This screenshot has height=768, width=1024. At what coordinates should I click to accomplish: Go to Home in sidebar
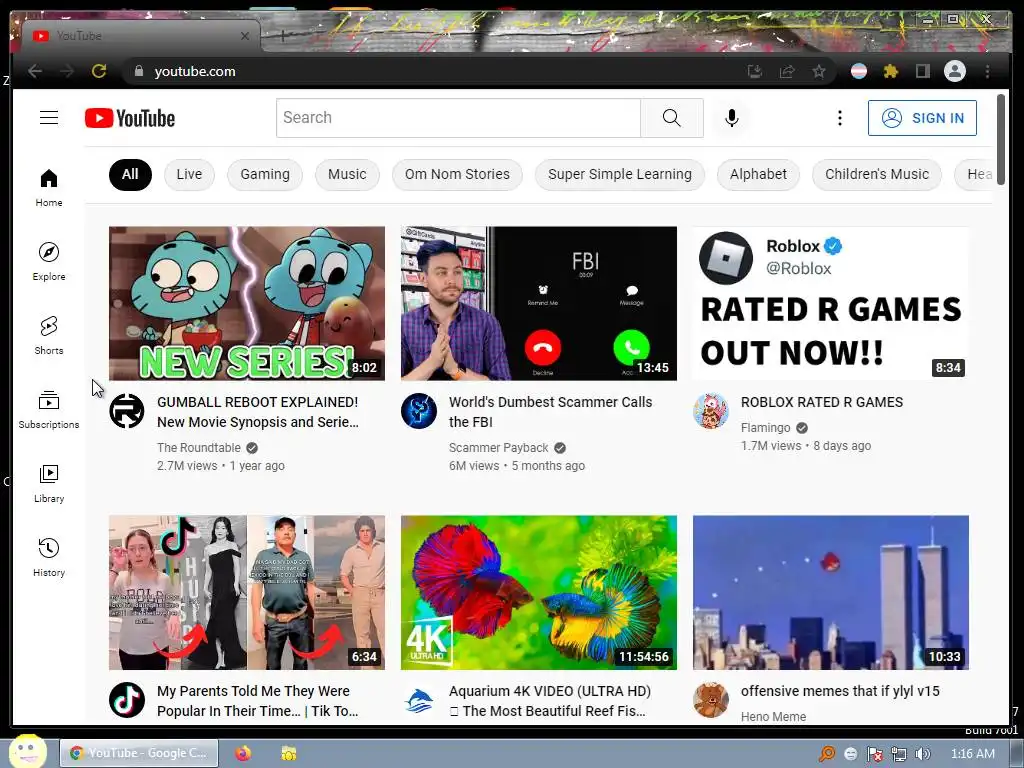49,187
